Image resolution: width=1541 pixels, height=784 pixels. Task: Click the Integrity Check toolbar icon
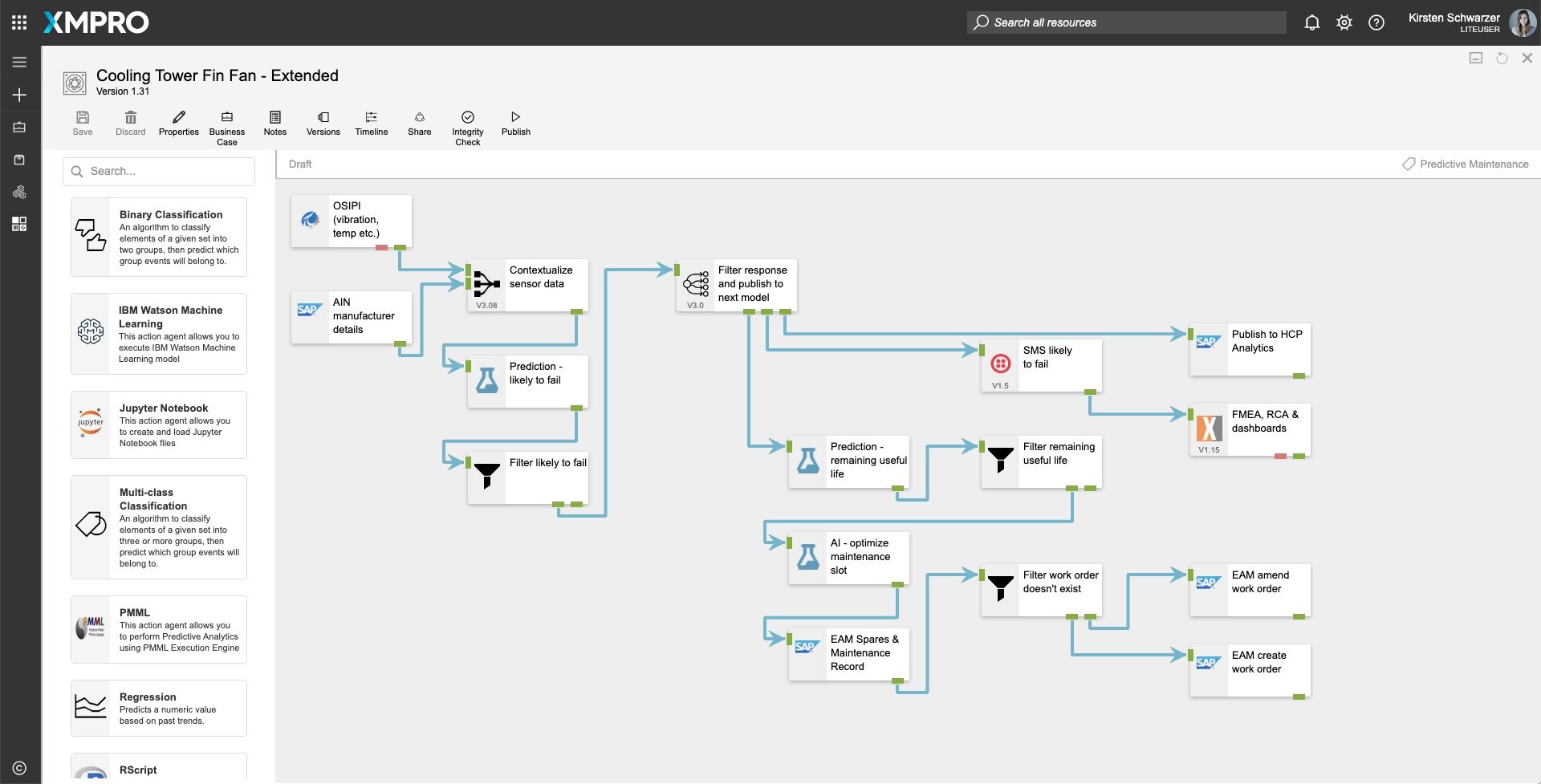(x=467, y=118)
